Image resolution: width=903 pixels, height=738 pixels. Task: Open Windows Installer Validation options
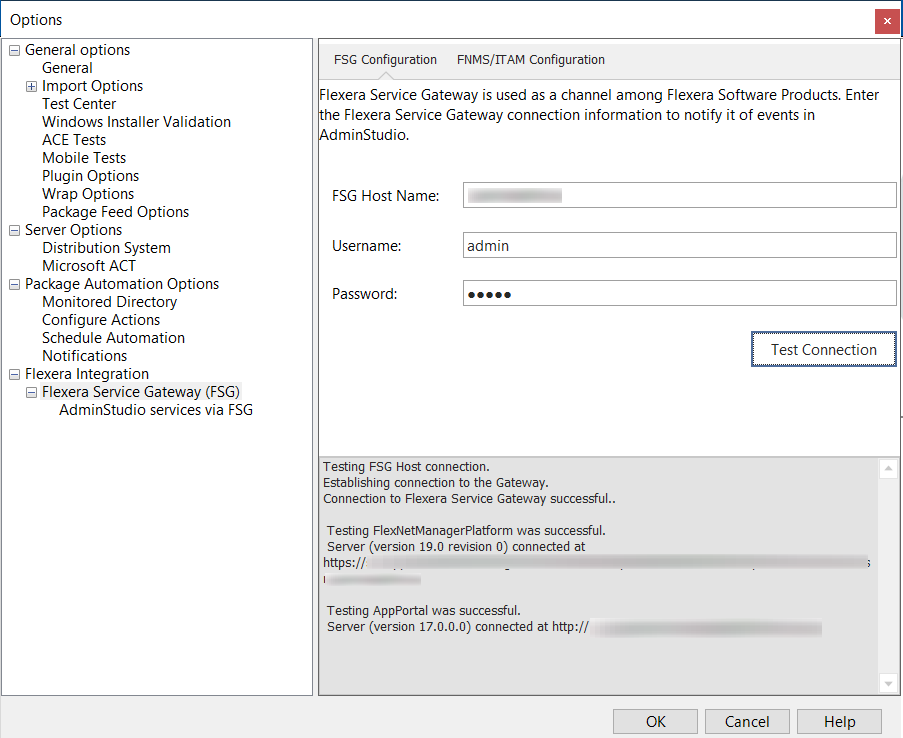point(136,122)
